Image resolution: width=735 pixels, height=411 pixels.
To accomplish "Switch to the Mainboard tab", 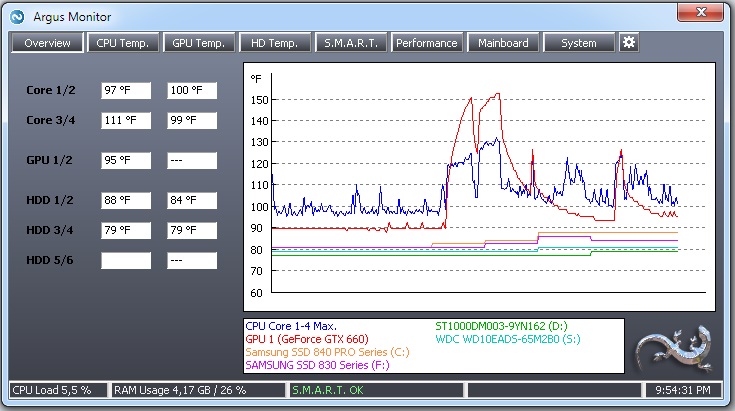I will pyautogui.click(x=503, y=43).
